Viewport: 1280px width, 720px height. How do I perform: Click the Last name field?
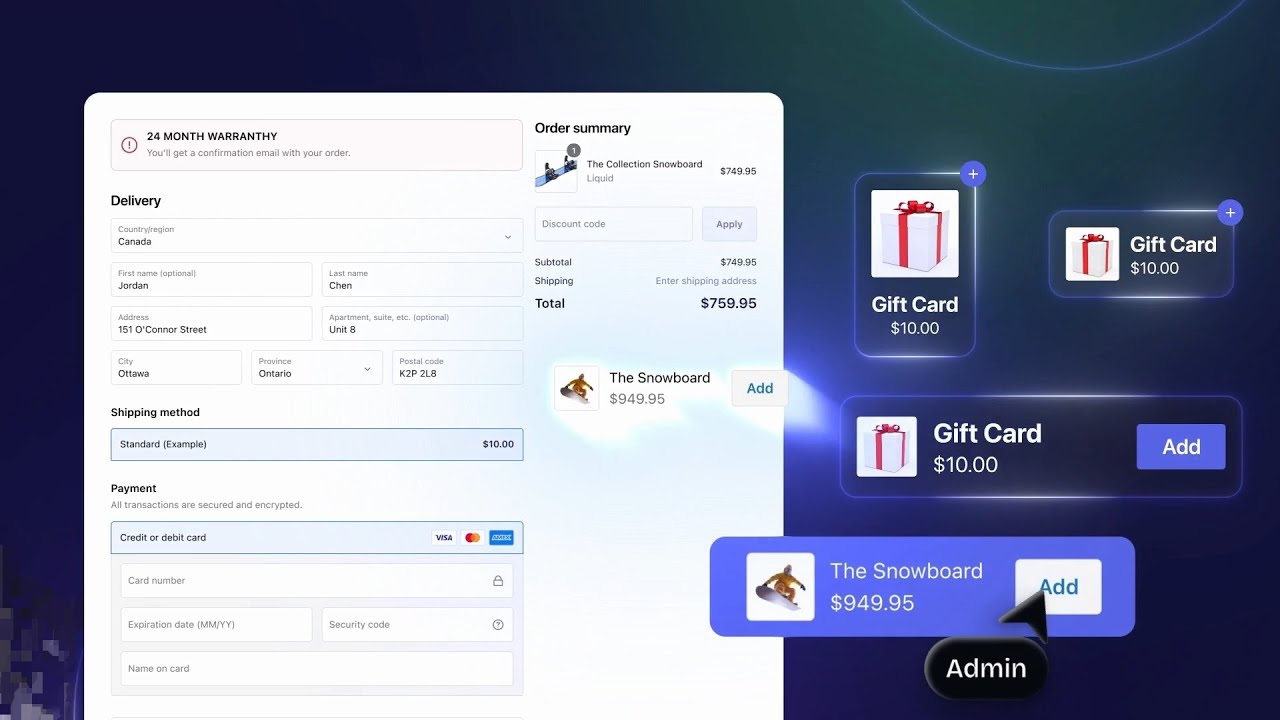(422, 280)
